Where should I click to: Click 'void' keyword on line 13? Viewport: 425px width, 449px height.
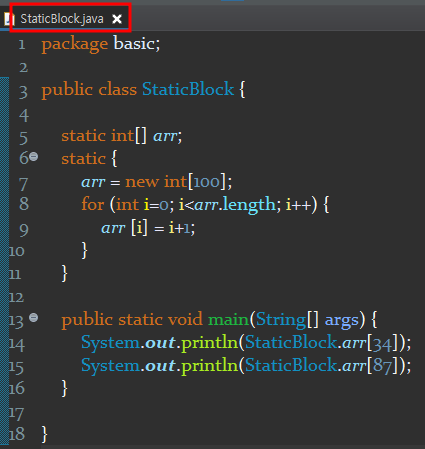point(185,319)
